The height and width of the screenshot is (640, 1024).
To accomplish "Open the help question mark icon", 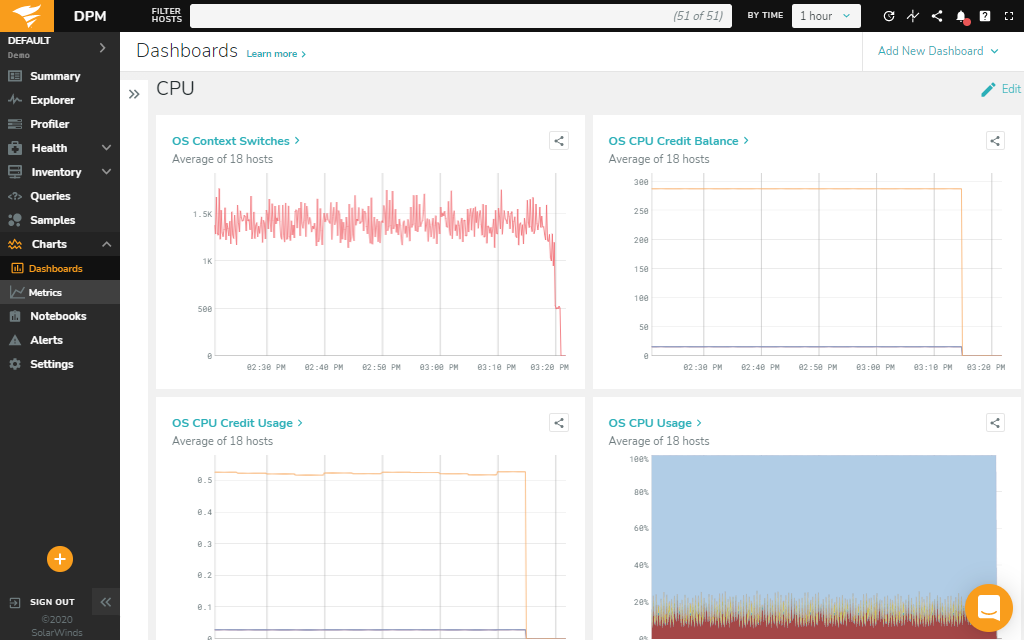I will [985, 16].
